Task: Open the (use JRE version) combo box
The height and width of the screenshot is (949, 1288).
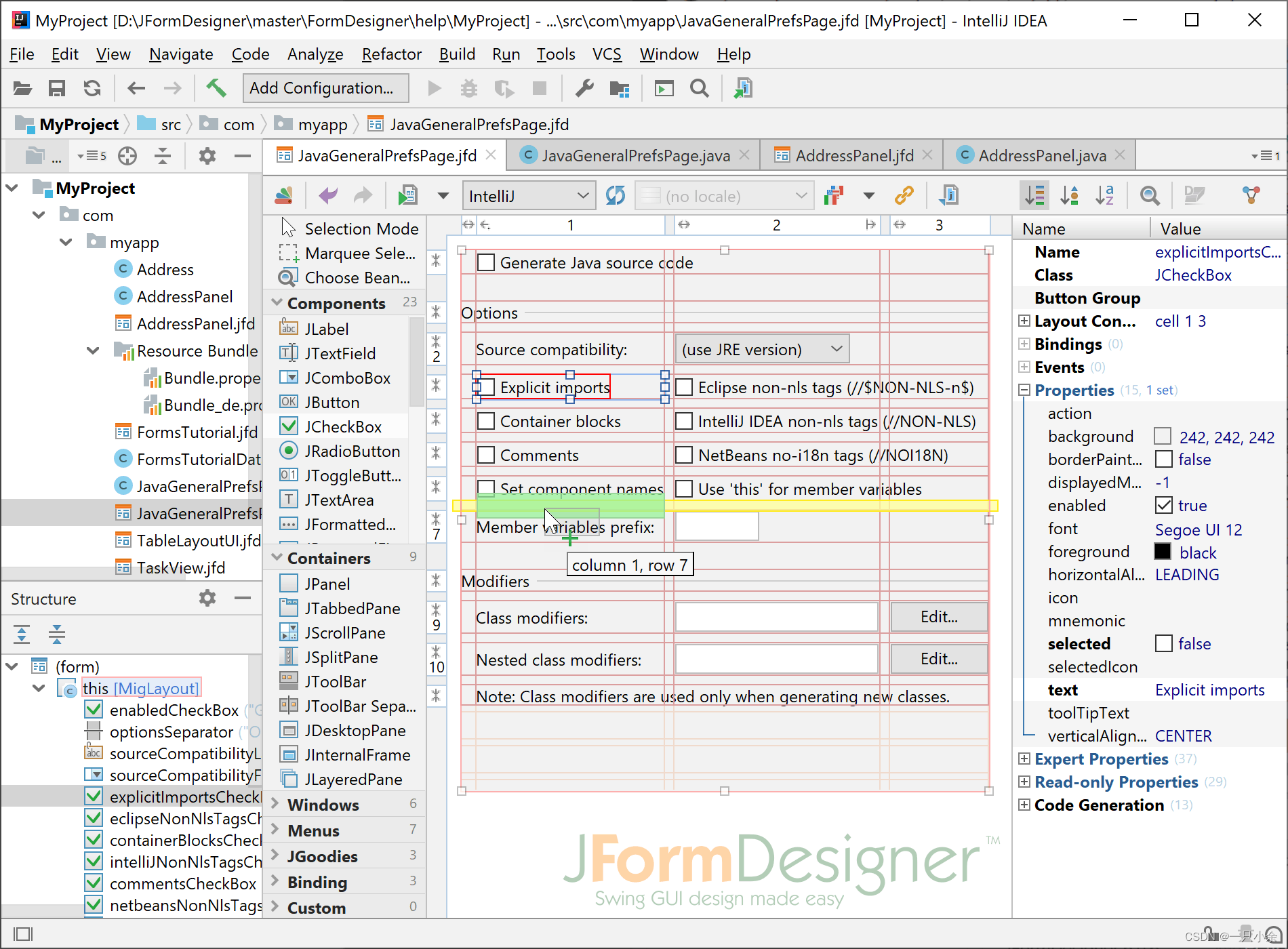Action: (762, 349)
